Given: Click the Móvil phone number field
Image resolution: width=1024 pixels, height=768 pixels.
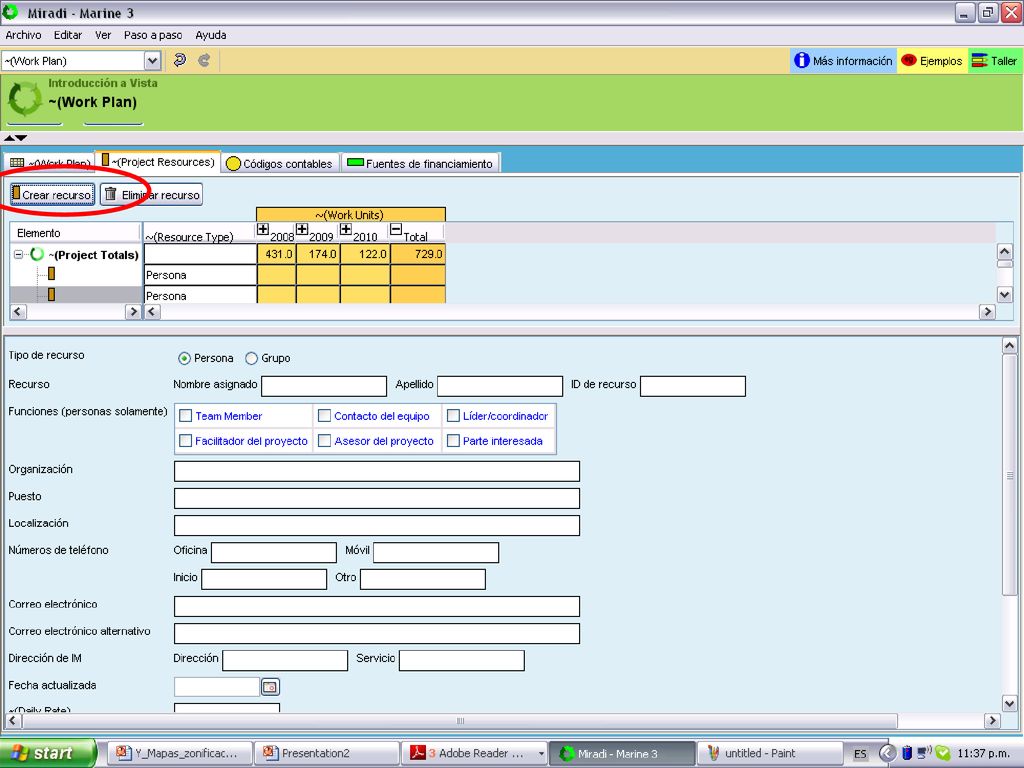Looking at the screenshot, I should point(436,552).
